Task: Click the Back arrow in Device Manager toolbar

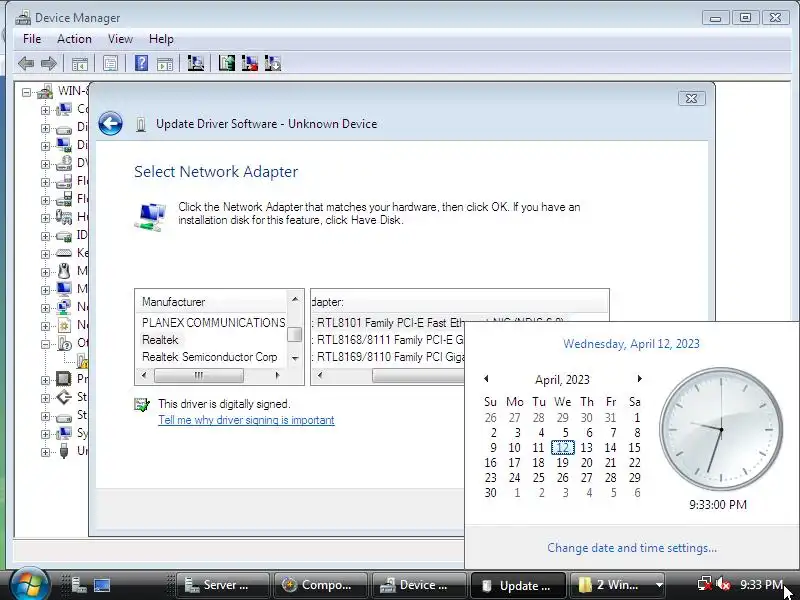Action: tap(26, 64)
